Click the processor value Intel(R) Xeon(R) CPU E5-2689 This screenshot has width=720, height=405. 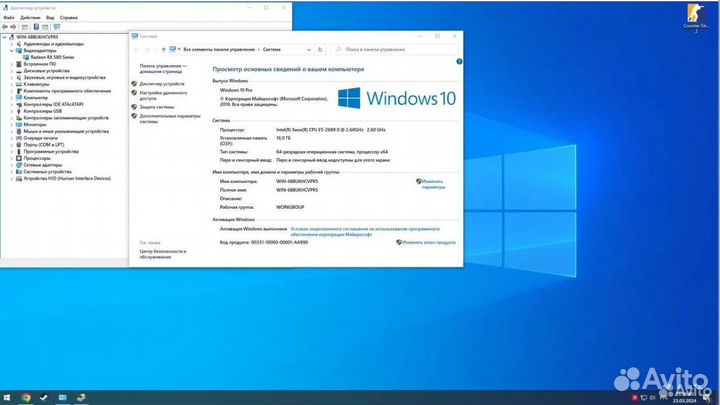(331, 130)
